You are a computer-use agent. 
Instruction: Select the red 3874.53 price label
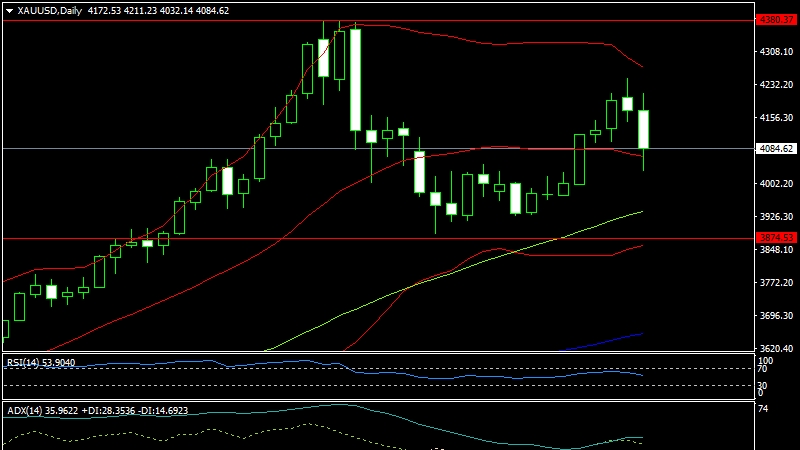click(x=776, y=238)
